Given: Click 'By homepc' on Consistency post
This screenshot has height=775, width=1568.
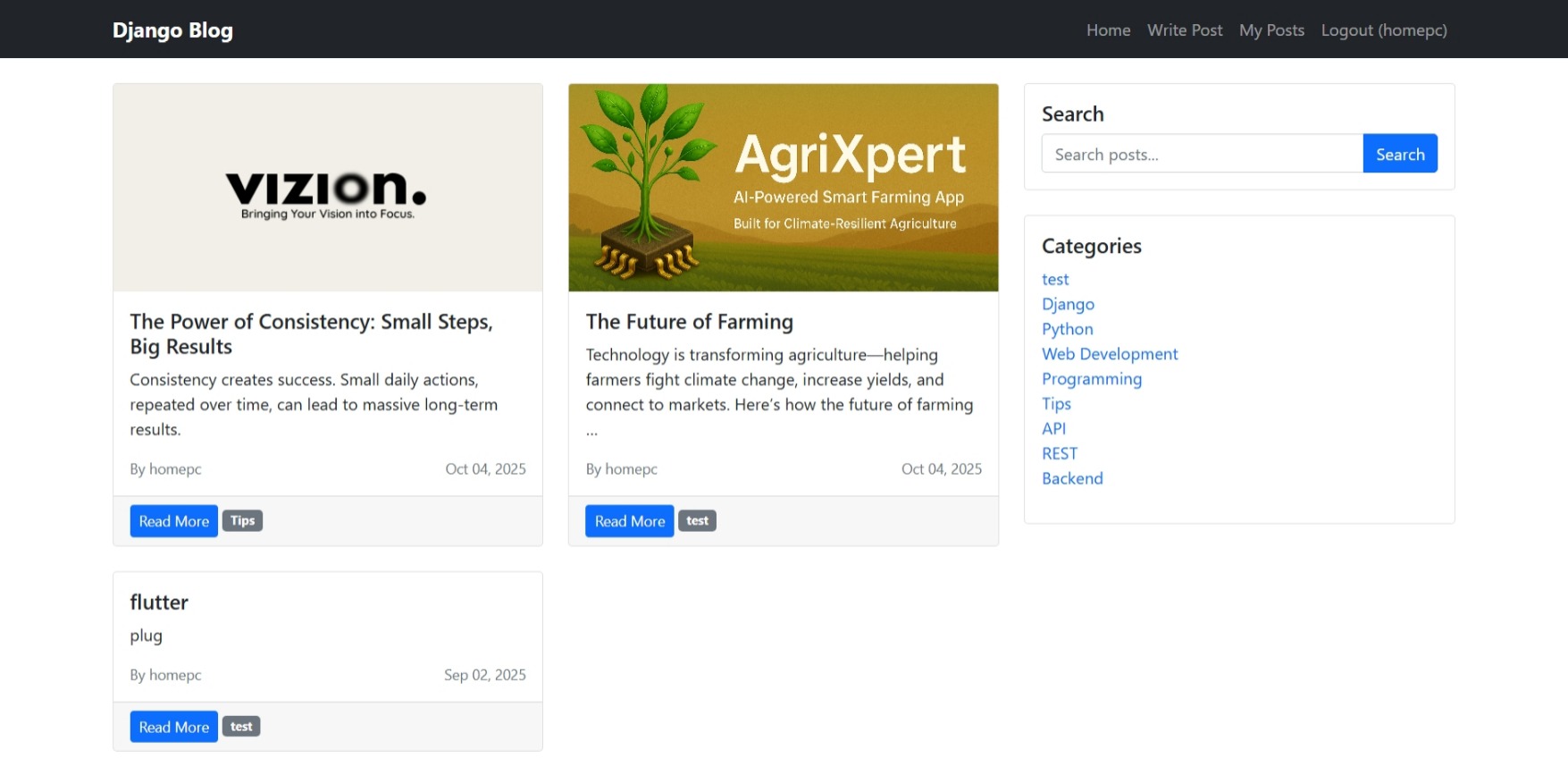Looking at the screenshot, I should coord(165,469).
